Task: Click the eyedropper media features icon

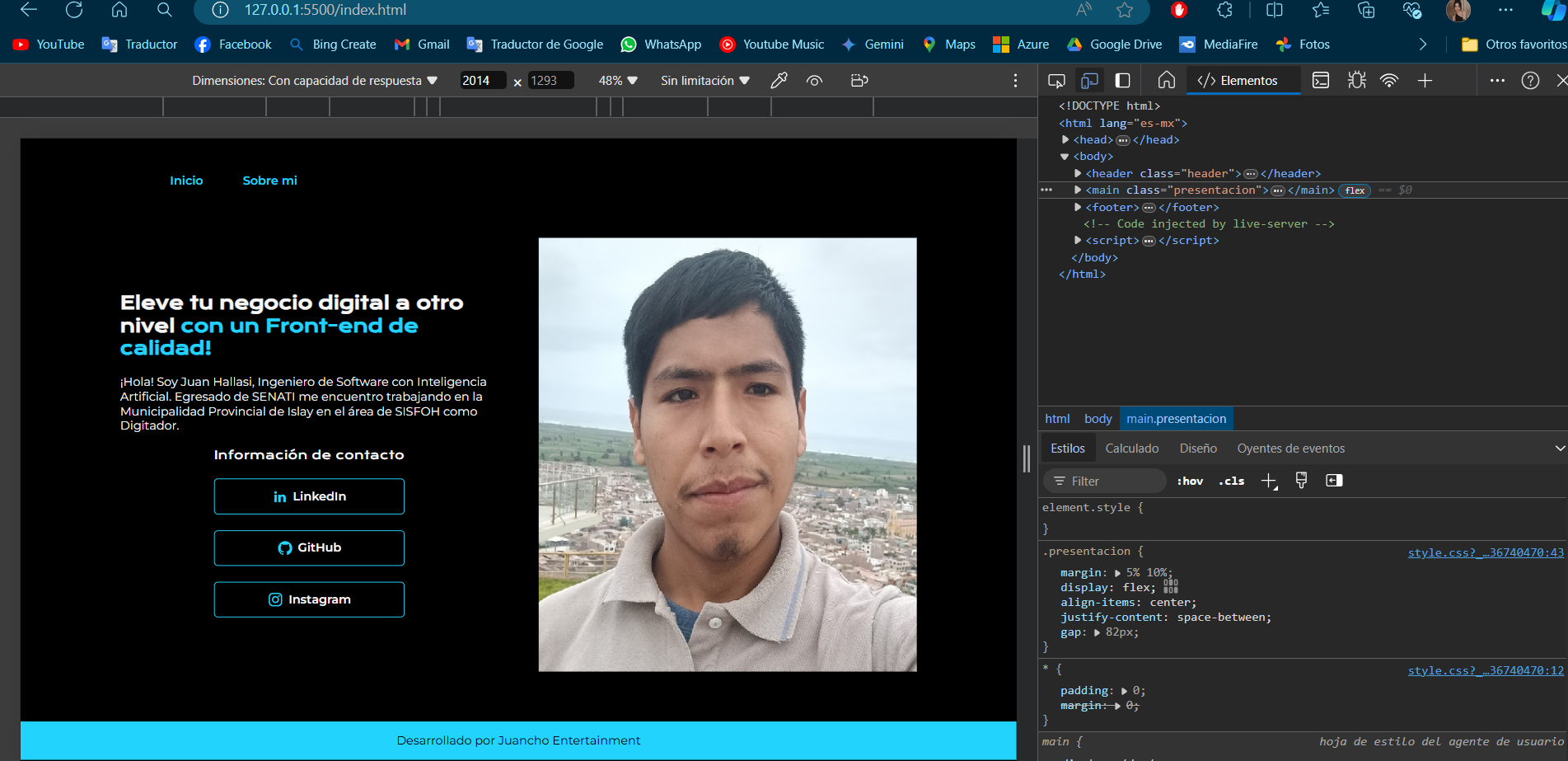Action: click(779, 81)
